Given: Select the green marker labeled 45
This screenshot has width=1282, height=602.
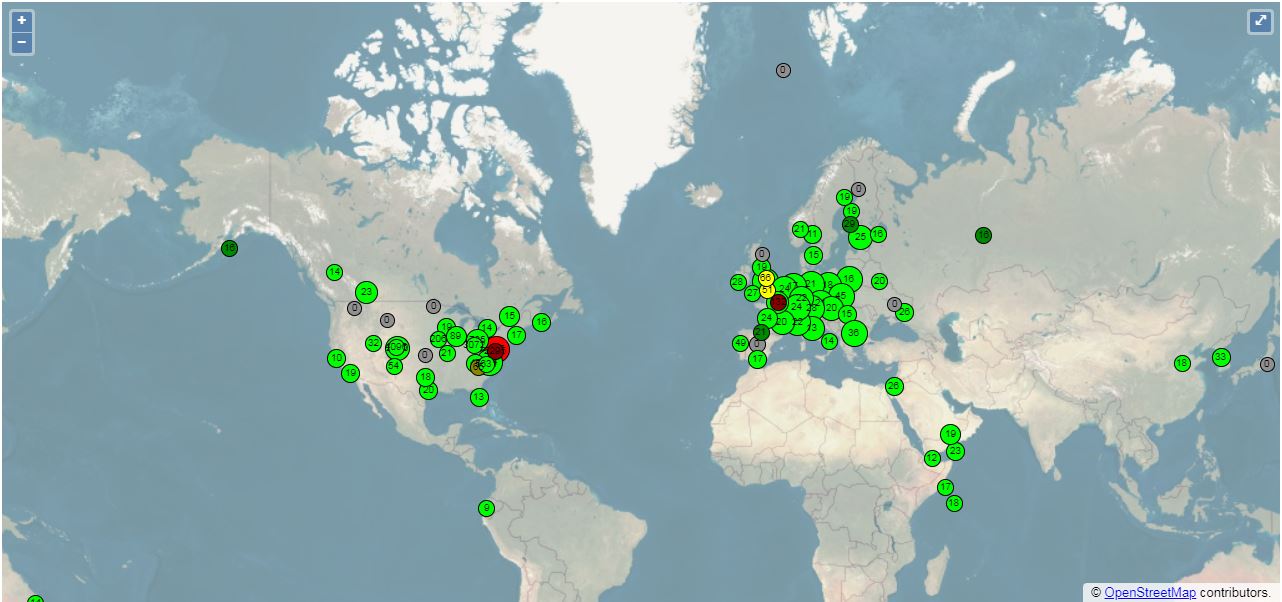Looking at the screenshot, I should click(x=841, y=295).
